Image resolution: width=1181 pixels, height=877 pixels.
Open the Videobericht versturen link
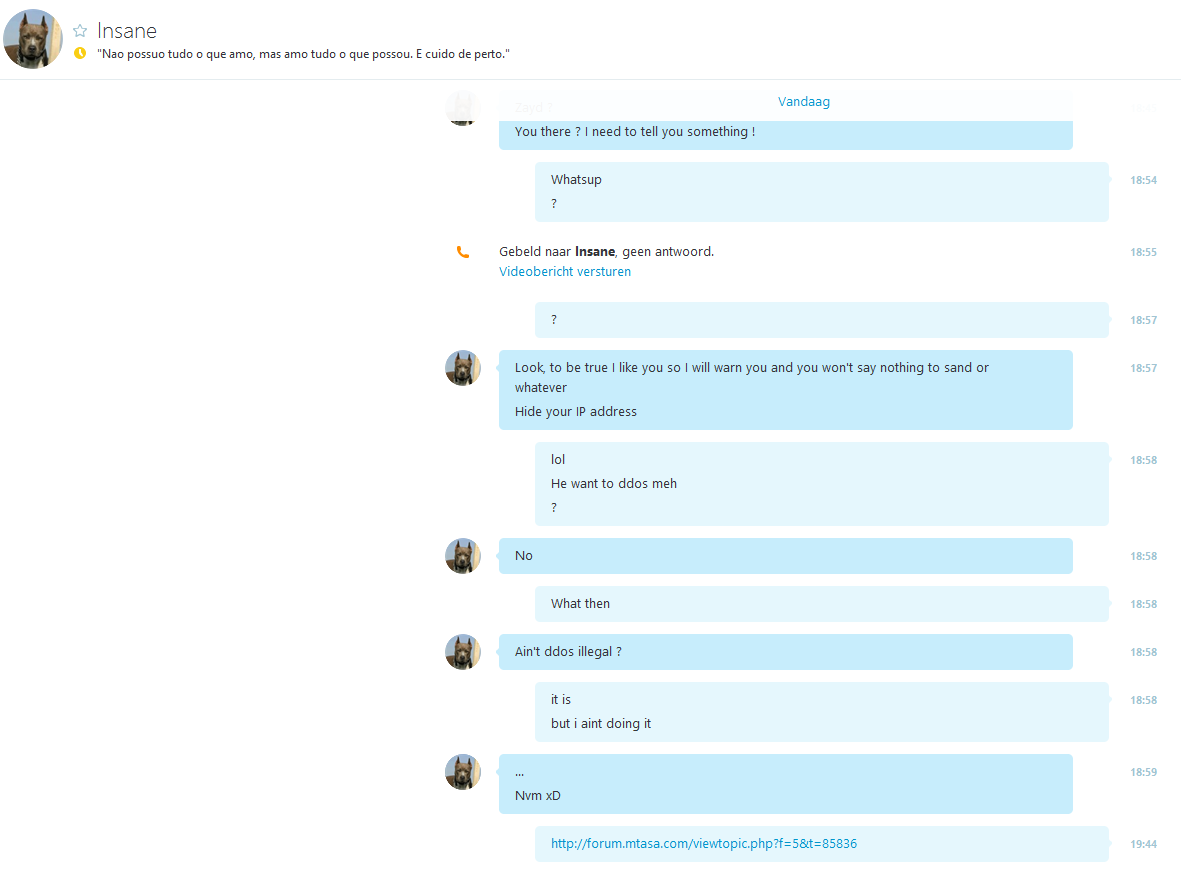pyautogui.click(x=565, y=271)
